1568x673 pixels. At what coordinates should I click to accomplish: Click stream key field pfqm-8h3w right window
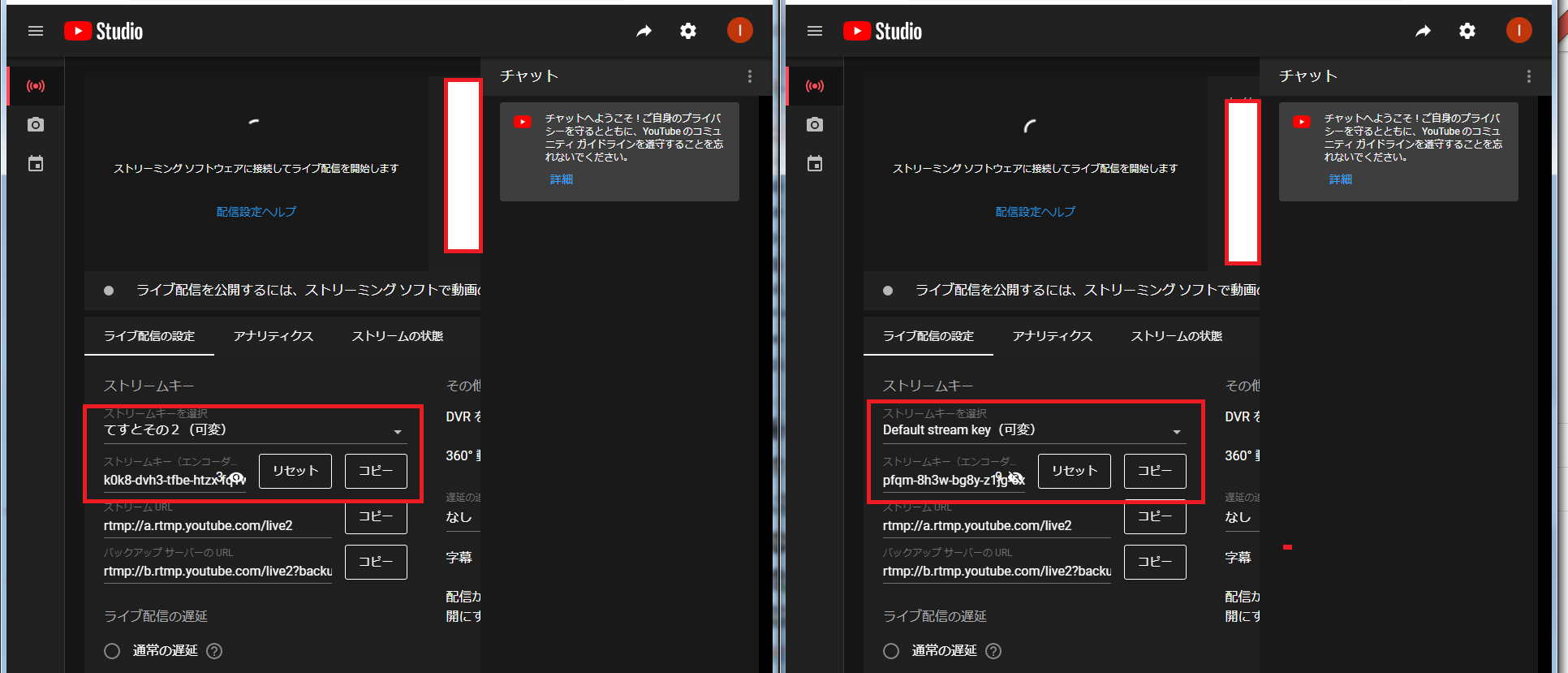(954, 480)
